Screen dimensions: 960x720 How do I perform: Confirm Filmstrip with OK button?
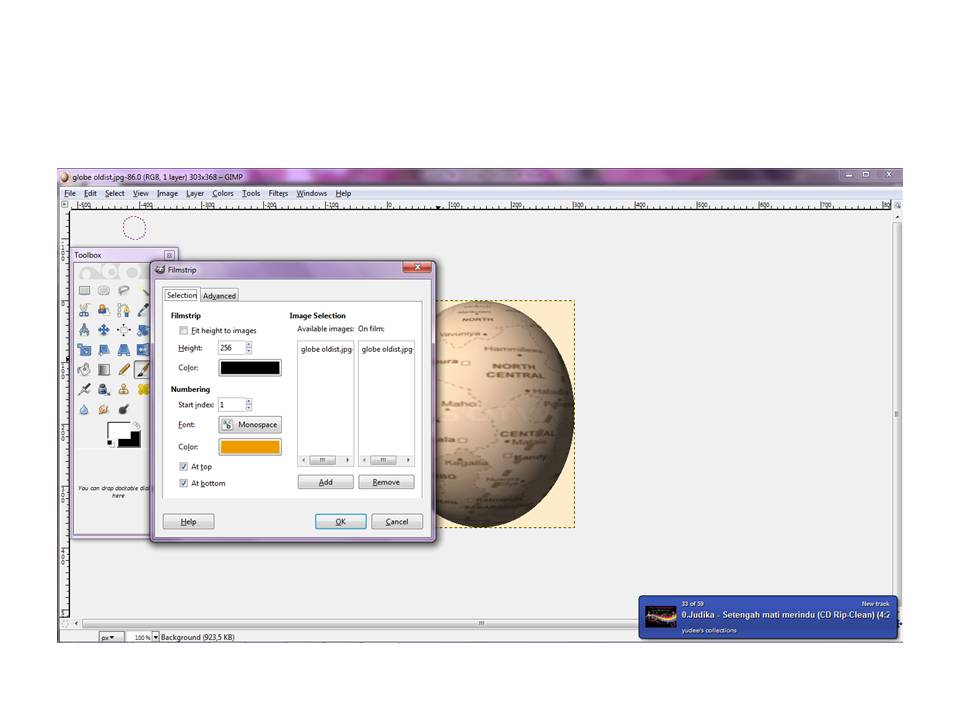[x=340, y=522]
